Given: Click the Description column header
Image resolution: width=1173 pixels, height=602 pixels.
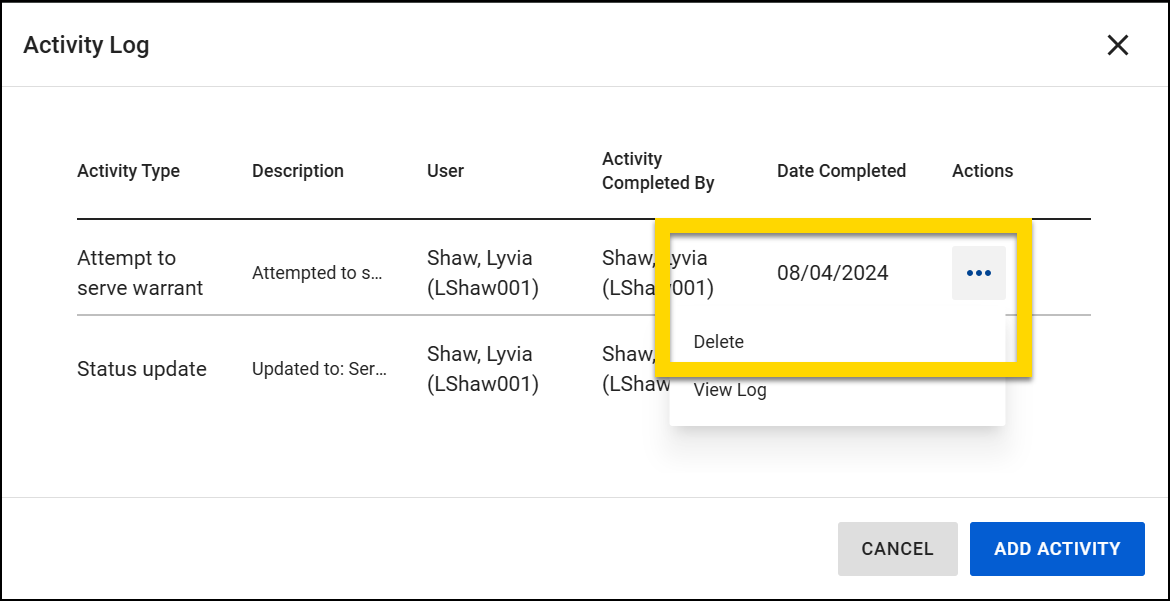Looking at the screenshot, I should [x=297, y=171].
